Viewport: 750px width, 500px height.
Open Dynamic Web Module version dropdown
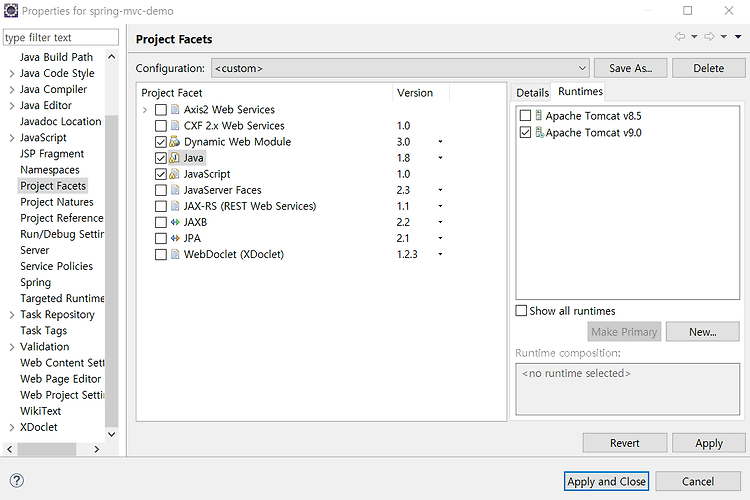(x=440, y=142)
